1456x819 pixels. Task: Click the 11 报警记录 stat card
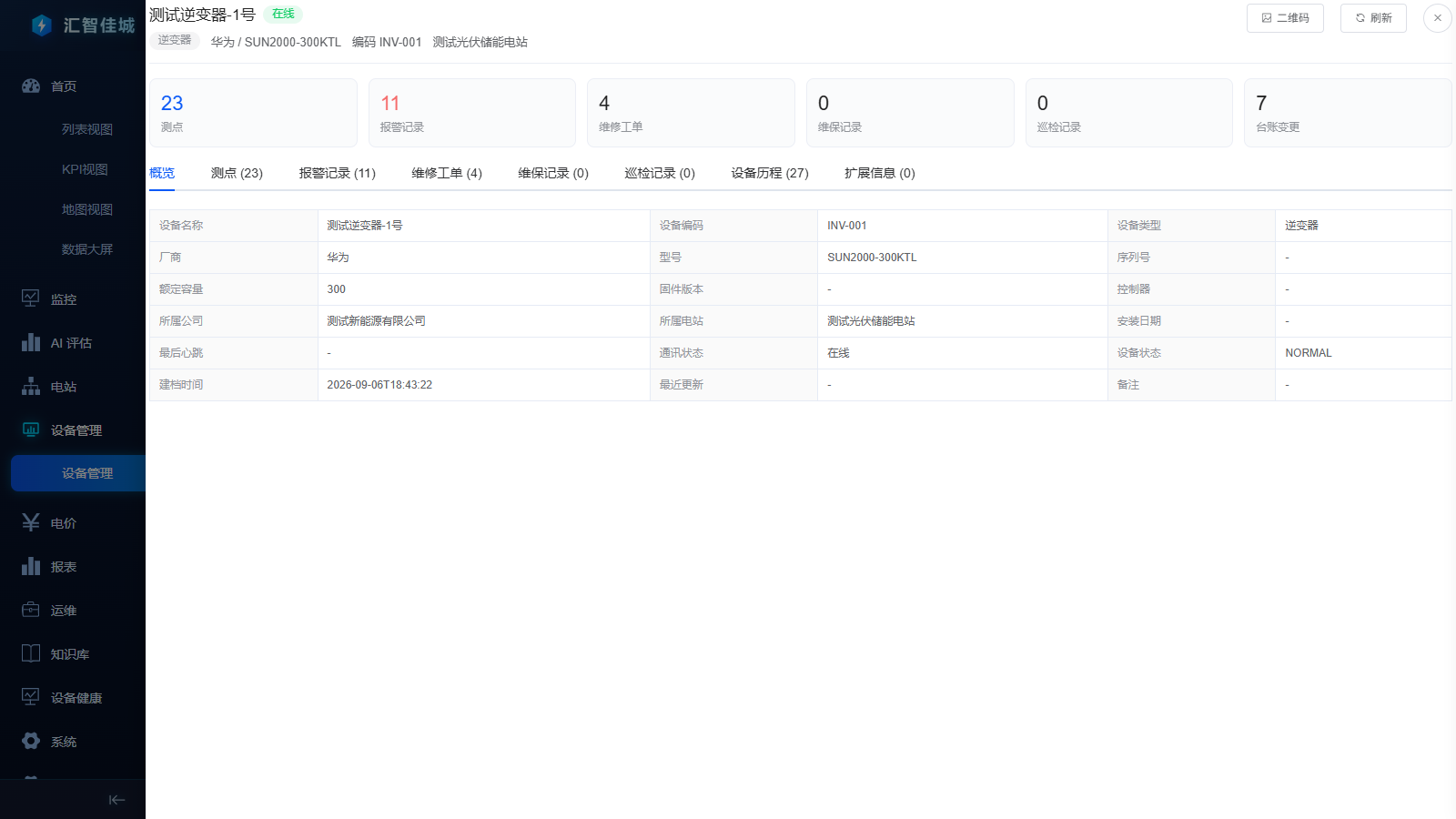pos(472,113)
